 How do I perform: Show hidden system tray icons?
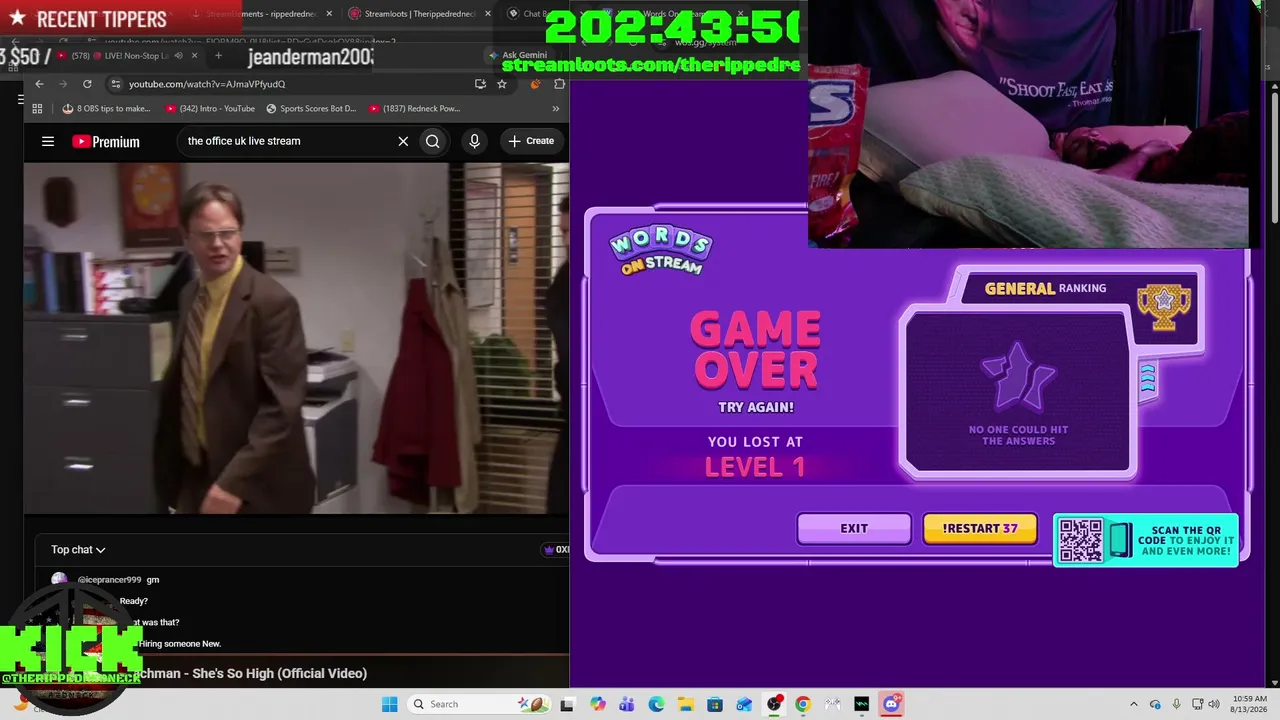1134,704
